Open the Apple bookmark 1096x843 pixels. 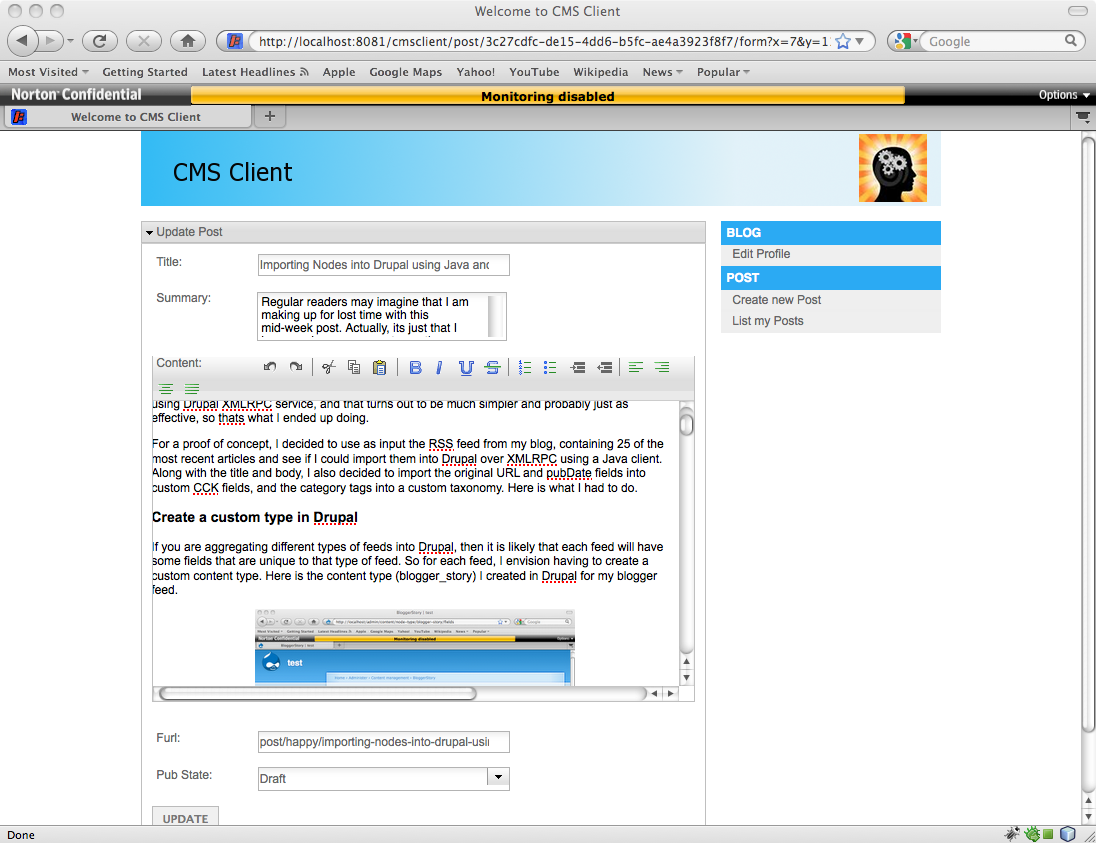click(x=339, y=72)
